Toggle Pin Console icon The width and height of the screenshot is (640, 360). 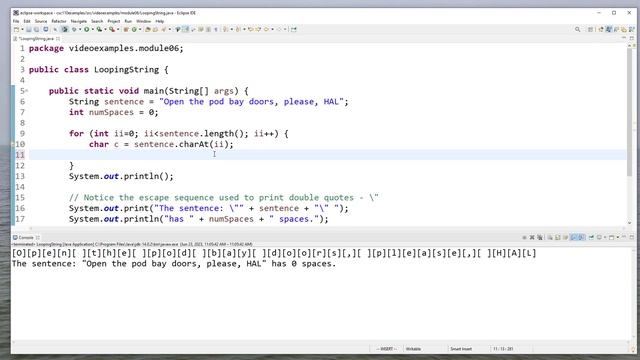[x=591, y=237]
